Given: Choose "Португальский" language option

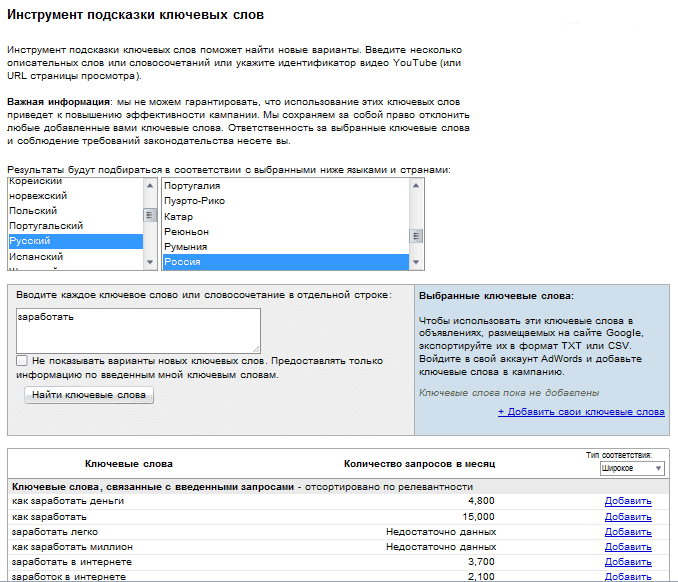Looking at the screenshot, I should (x=76, y=226).
